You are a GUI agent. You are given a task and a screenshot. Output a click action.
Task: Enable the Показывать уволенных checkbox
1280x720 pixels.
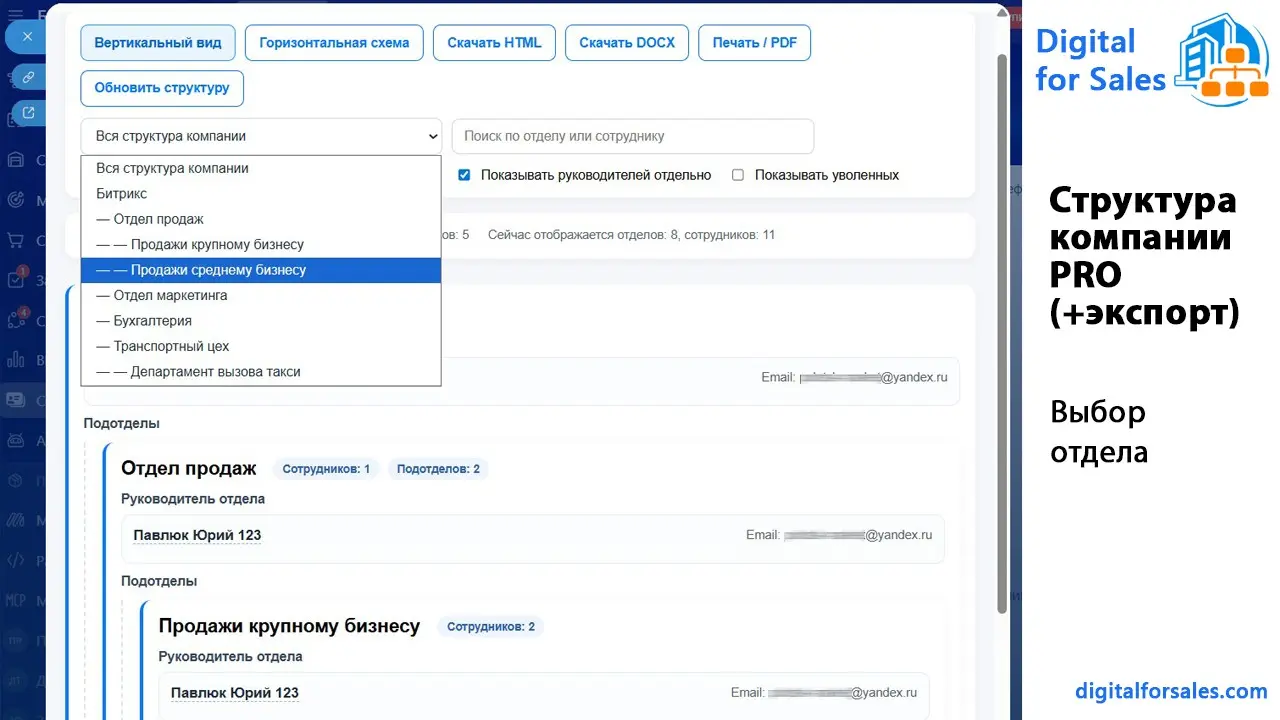(x=737, y=174)
